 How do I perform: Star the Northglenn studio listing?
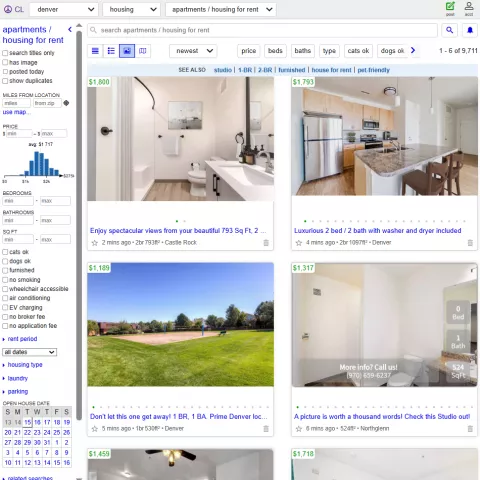click(299, 429)
